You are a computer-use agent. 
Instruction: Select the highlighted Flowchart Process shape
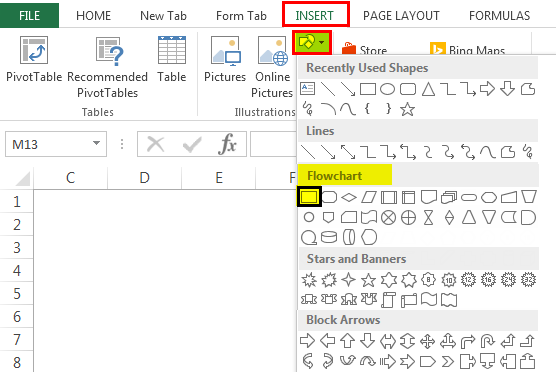(309, 197)
